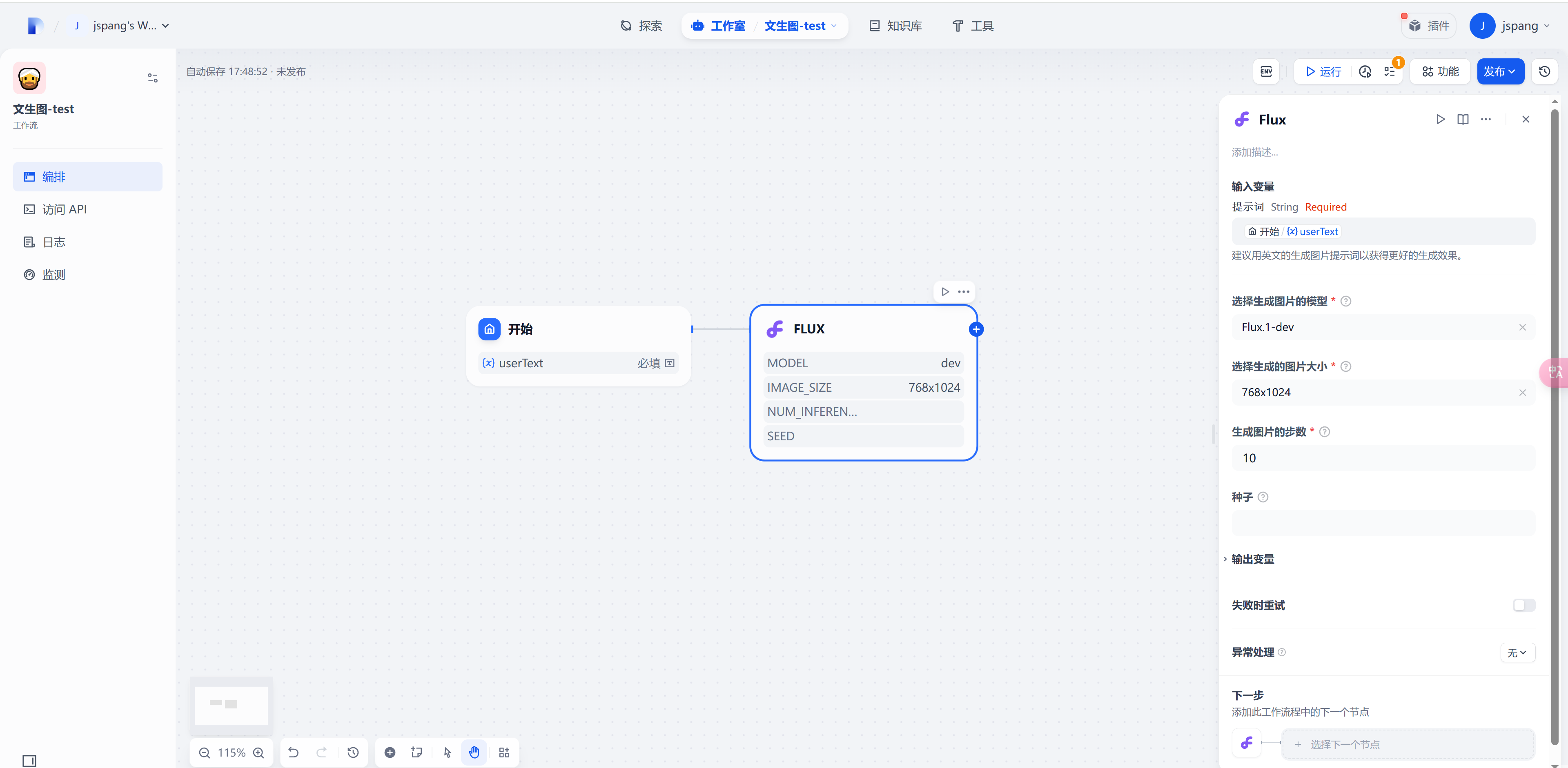Screen dimensions: 1568x768
Task: Open the ENV environment variables icon
Action: [x=1266, y=72]
